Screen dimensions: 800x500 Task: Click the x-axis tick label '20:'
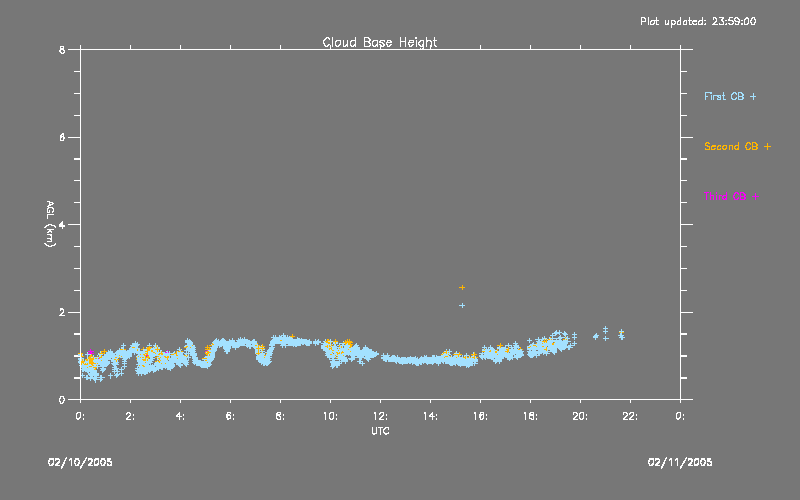580,416
